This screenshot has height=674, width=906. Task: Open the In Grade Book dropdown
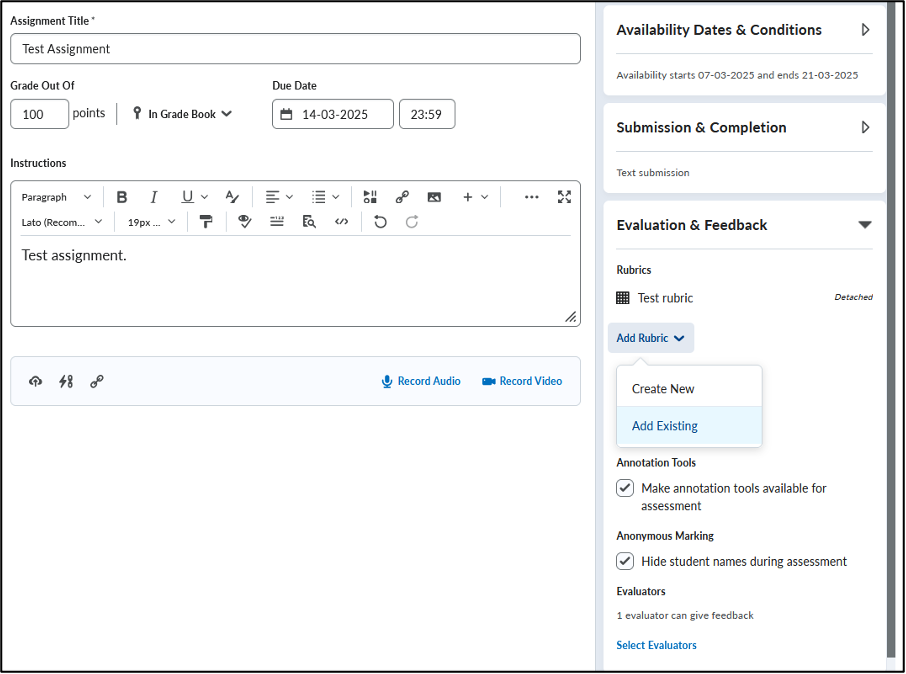(182, 114)
